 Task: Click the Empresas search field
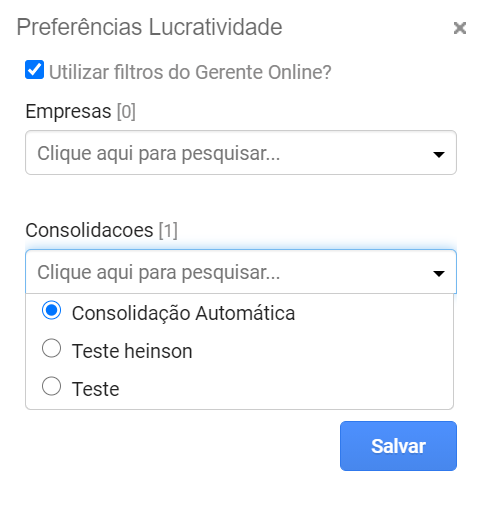pos(241,153)
